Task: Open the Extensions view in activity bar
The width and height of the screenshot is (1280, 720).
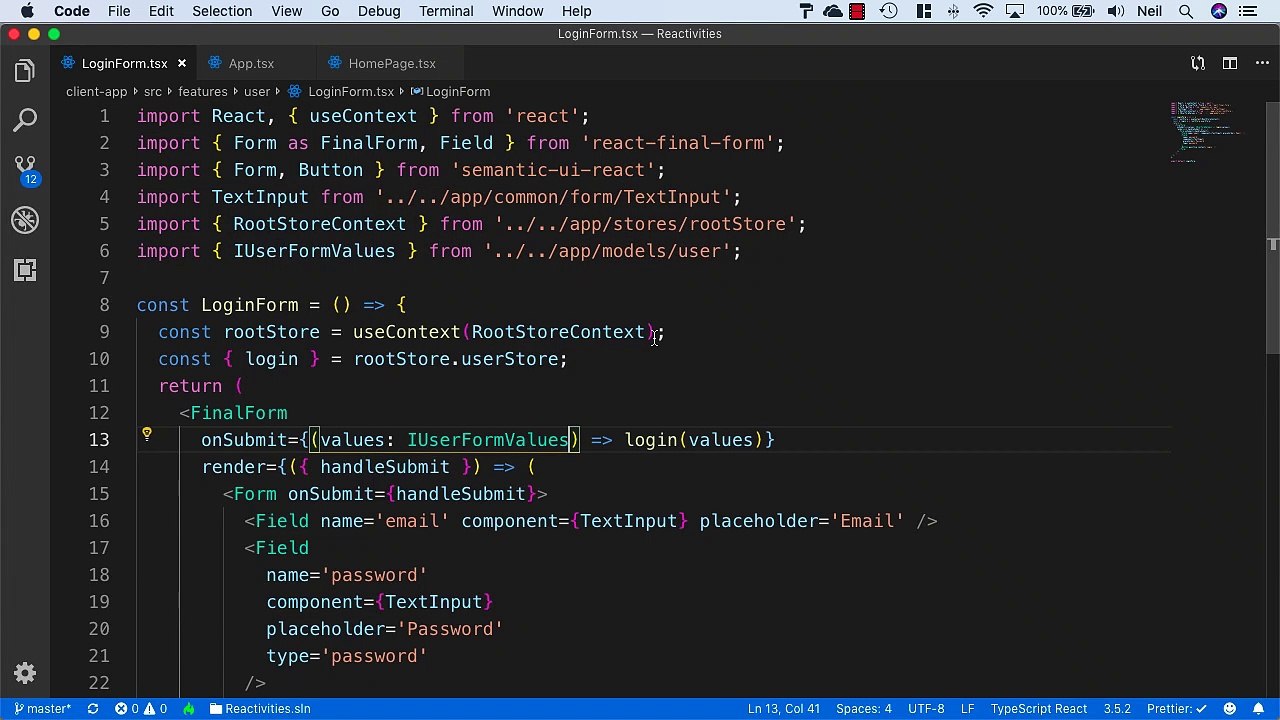Action: 25,270
